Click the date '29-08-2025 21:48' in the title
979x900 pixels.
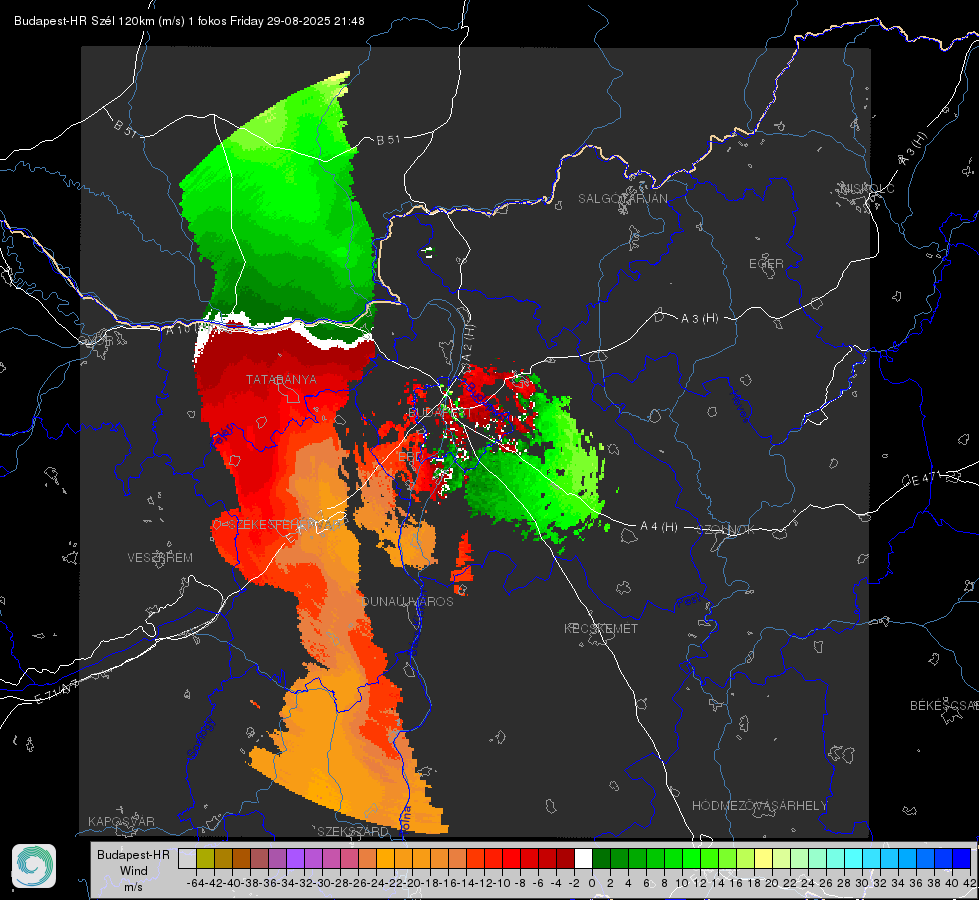tap(315, 21)
